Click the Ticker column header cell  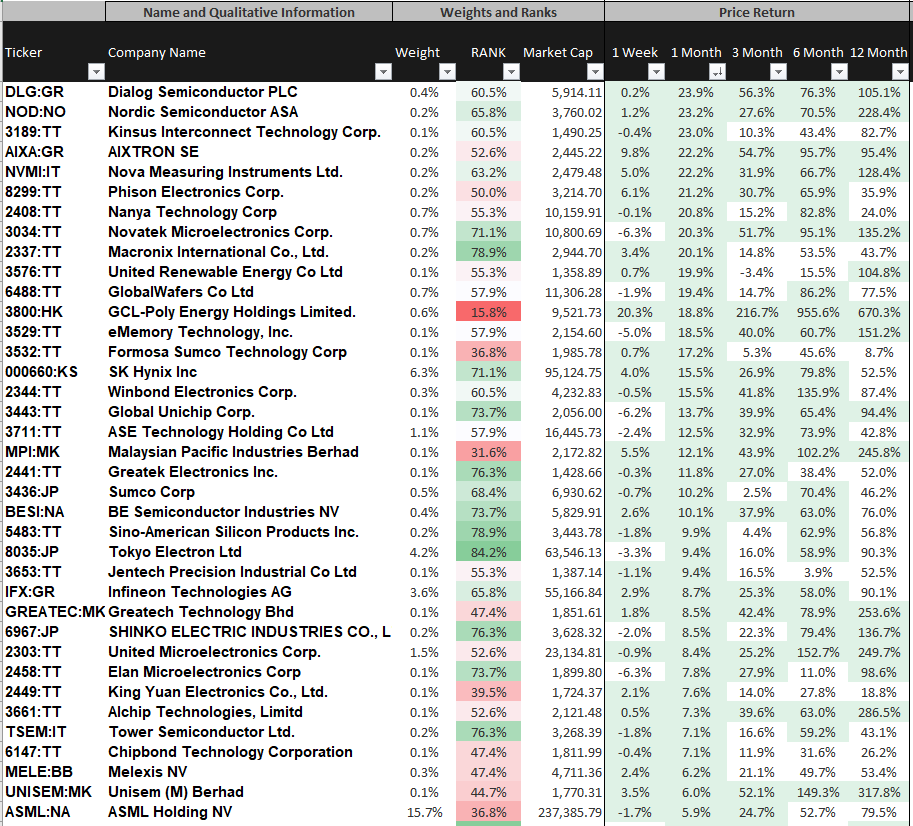point(54,52)
